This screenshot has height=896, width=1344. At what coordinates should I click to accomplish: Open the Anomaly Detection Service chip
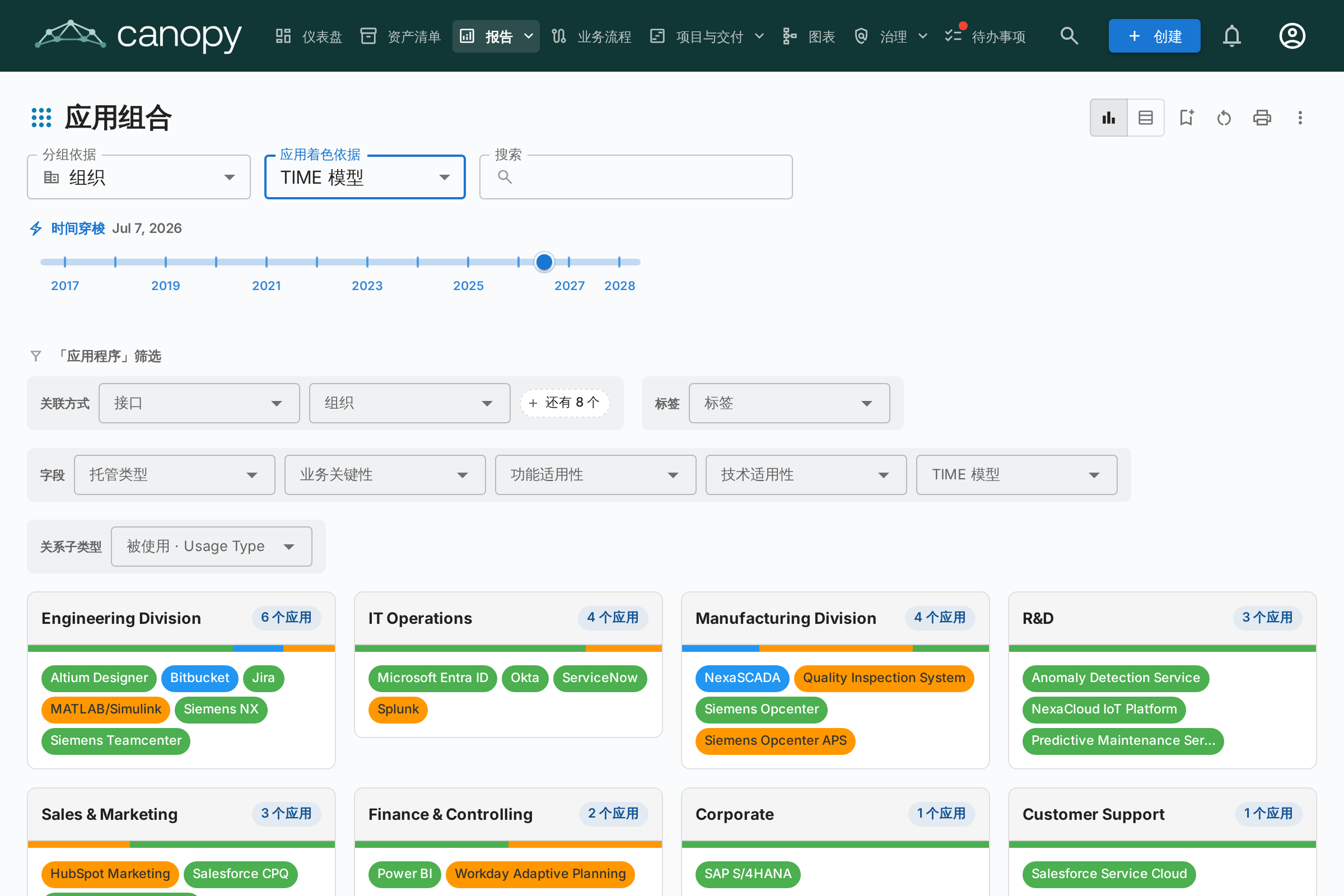click(x=1116, y=678)
